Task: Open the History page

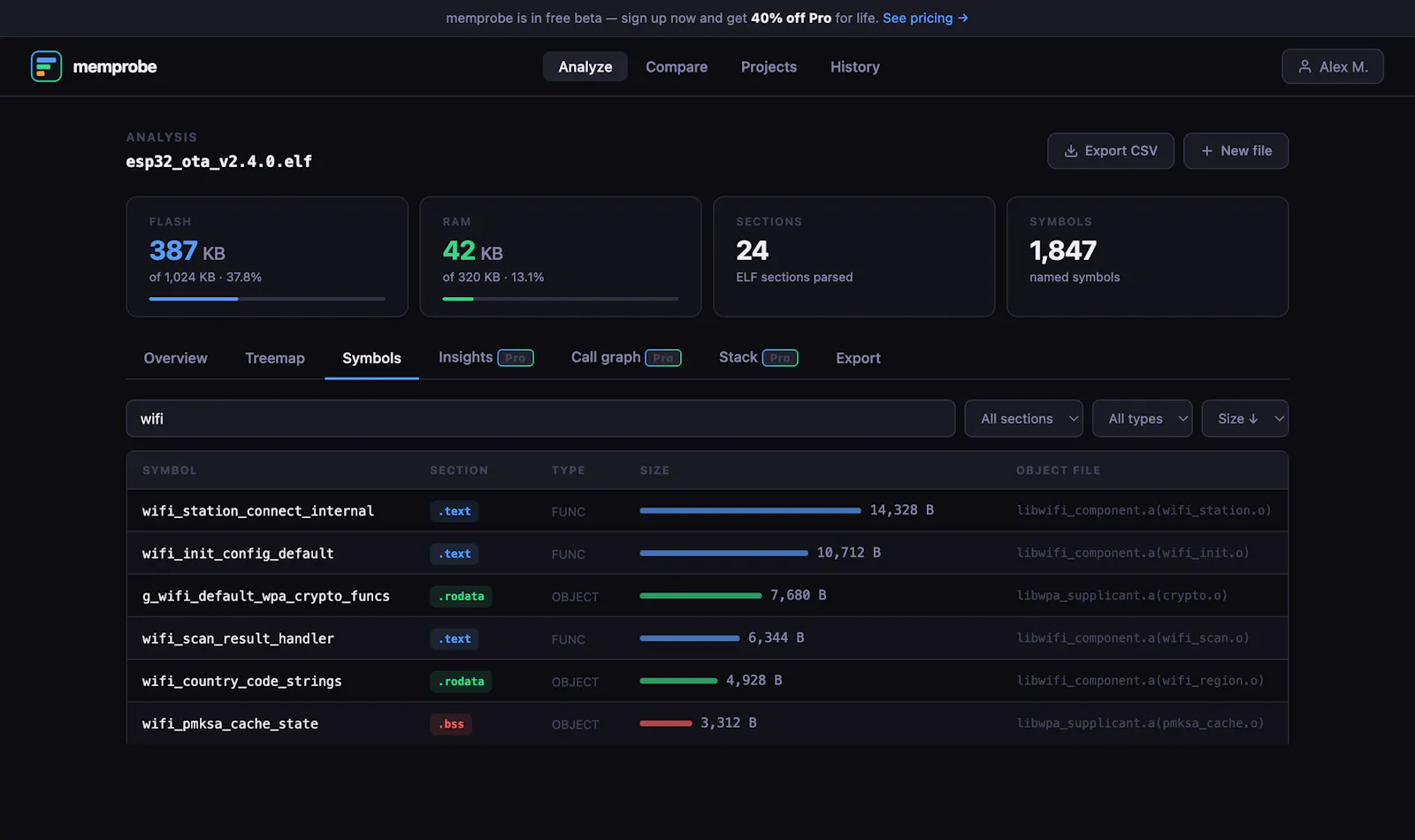Action: 854,66
